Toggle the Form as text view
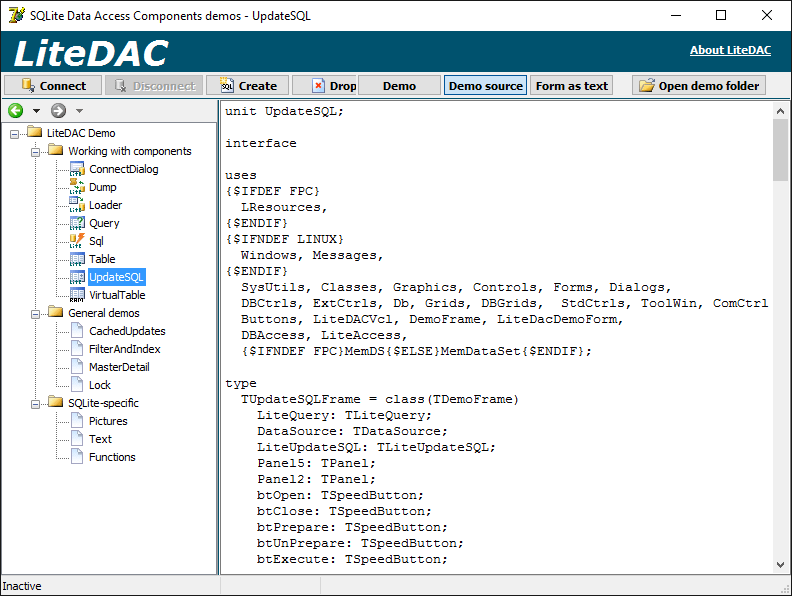 [x=571, y=86]
